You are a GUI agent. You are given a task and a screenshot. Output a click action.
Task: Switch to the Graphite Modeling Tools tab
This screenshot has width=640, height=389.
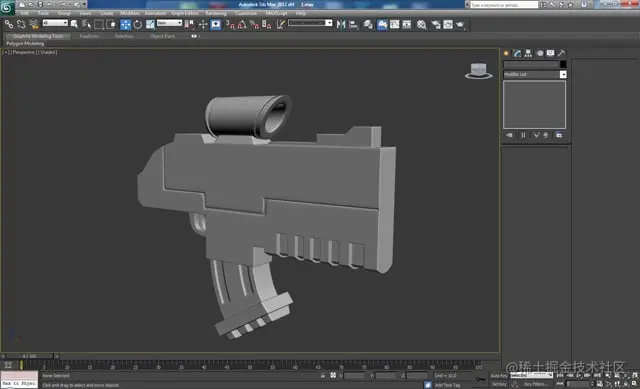coord(38,36)
